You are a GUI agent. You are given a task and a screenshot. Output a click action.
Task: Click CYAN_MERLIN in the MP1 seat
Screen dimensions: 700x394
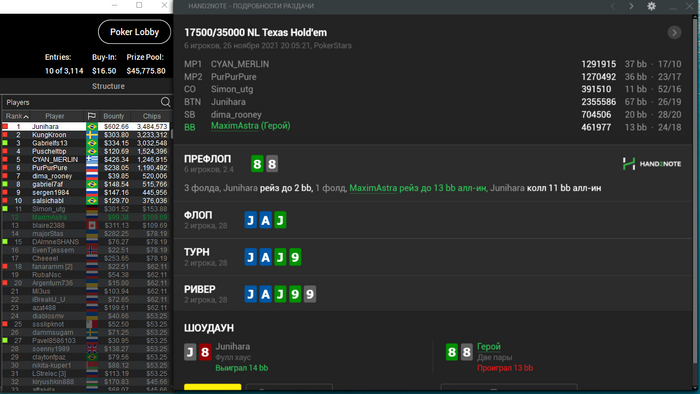click(x=240, y=64)
